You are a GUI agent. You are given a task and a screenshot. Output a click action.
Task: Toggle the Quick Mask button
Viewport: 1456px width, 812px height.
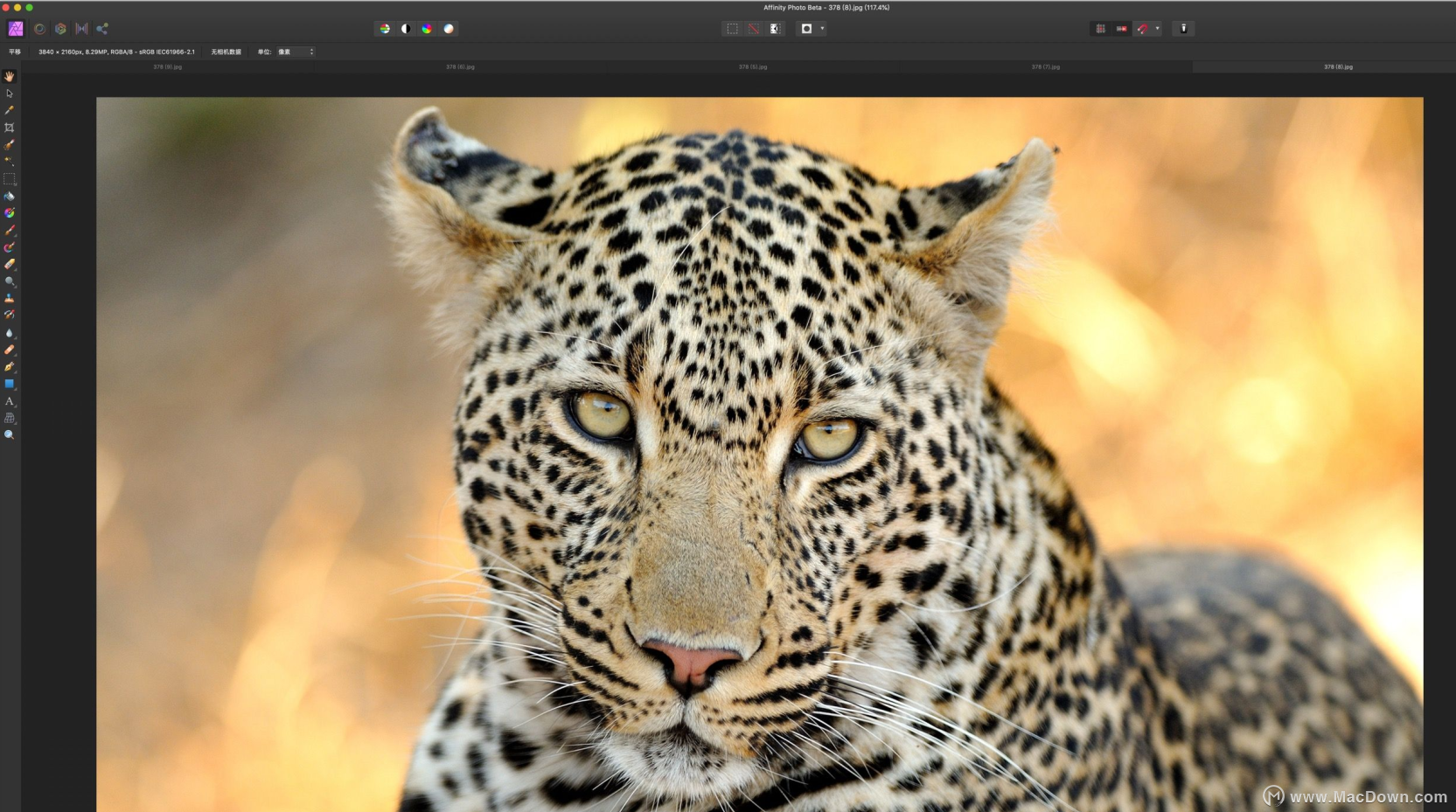[x=806, y=29]
